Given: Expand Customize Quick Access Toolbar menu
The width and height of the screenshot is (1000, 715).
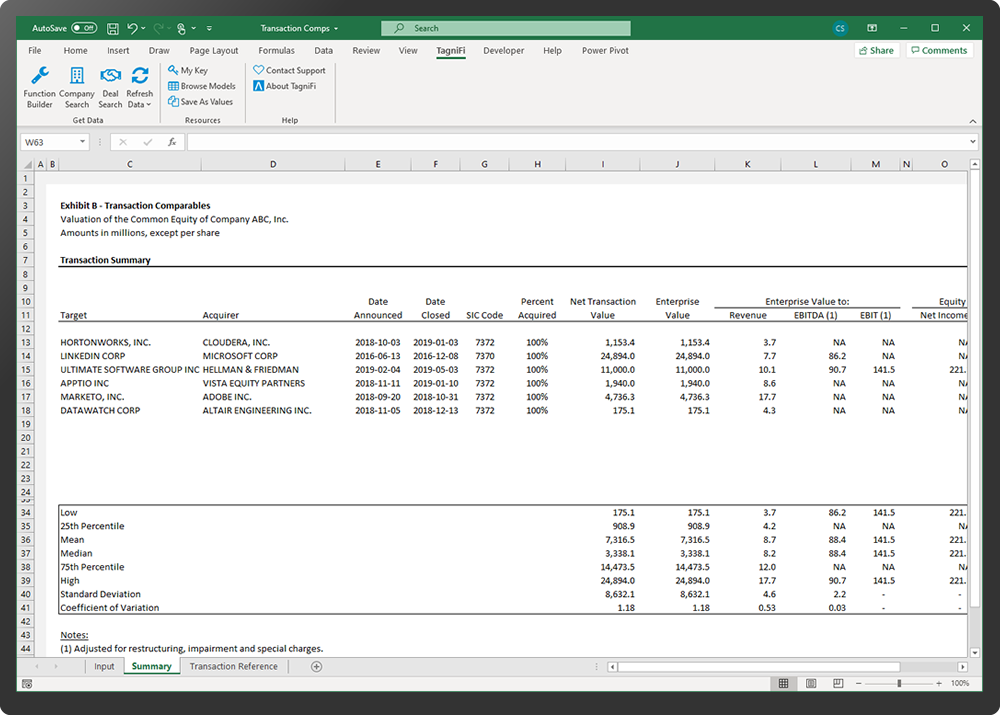Looking at the screenshot, I should 209,28.
